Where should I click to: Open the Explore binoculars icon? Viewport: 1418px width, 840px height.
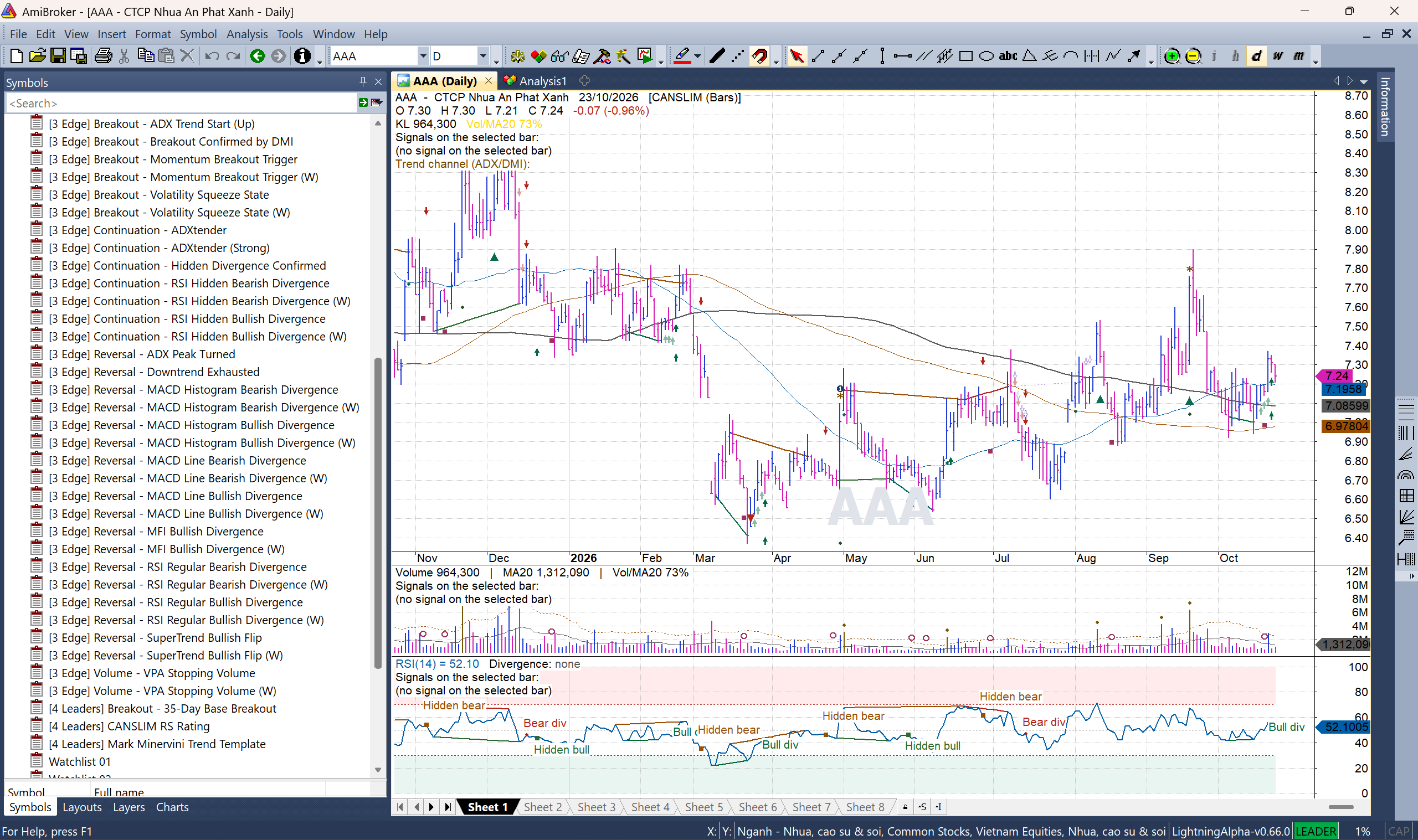click(559, 56)
